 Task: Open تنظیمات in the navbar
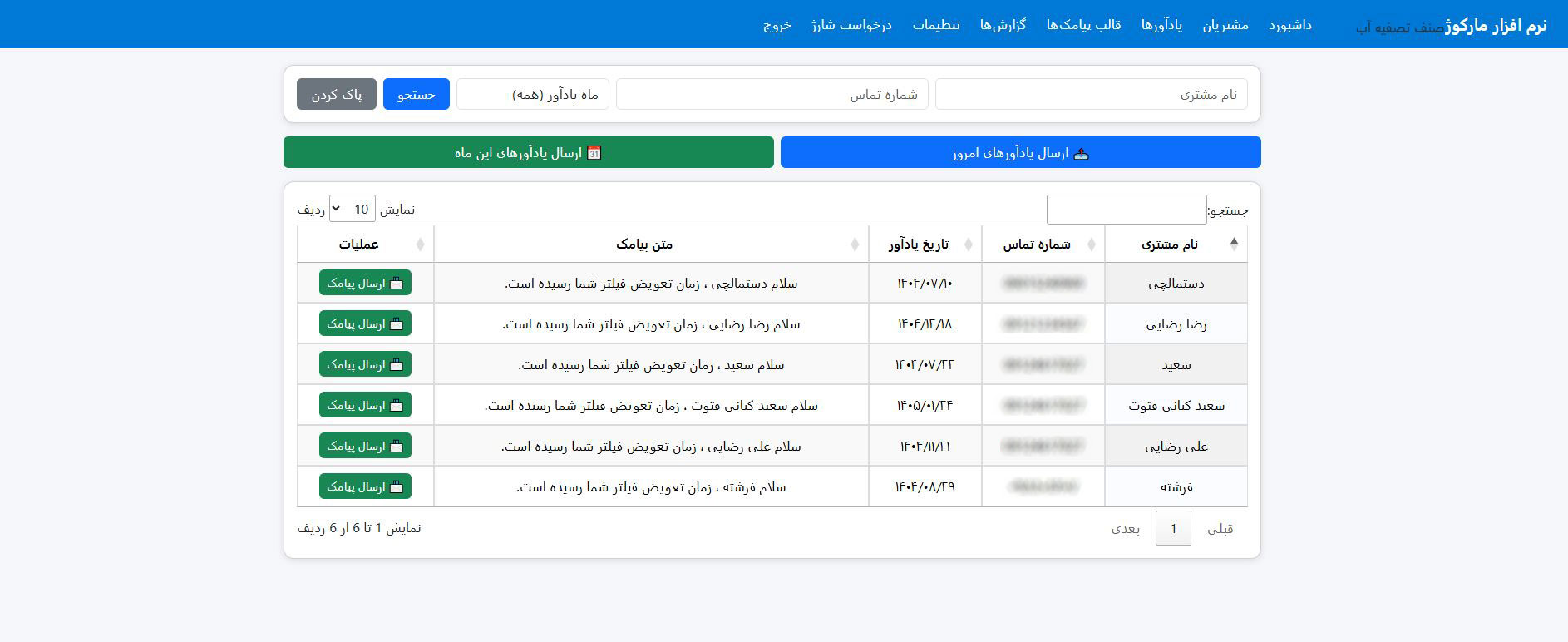point(936,25)
